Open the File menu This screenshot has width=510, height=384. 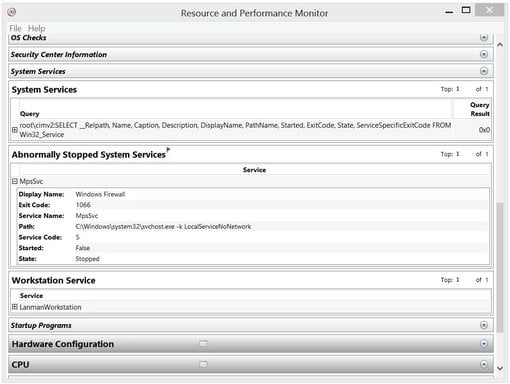[x=15, y=28]
